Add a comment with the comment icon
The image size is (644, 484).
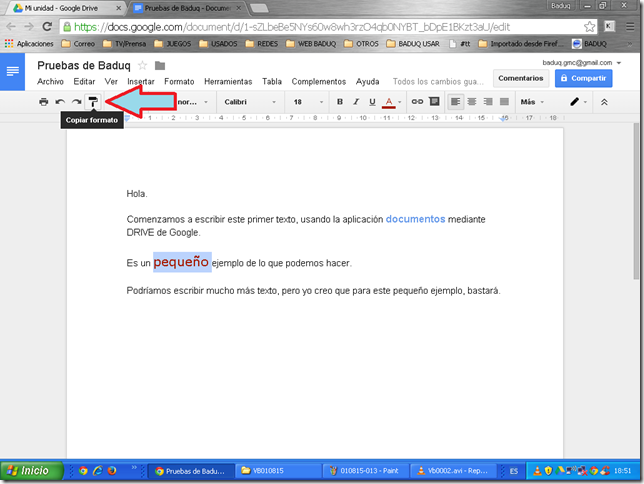pyautogui.click(x=434, y=101)
